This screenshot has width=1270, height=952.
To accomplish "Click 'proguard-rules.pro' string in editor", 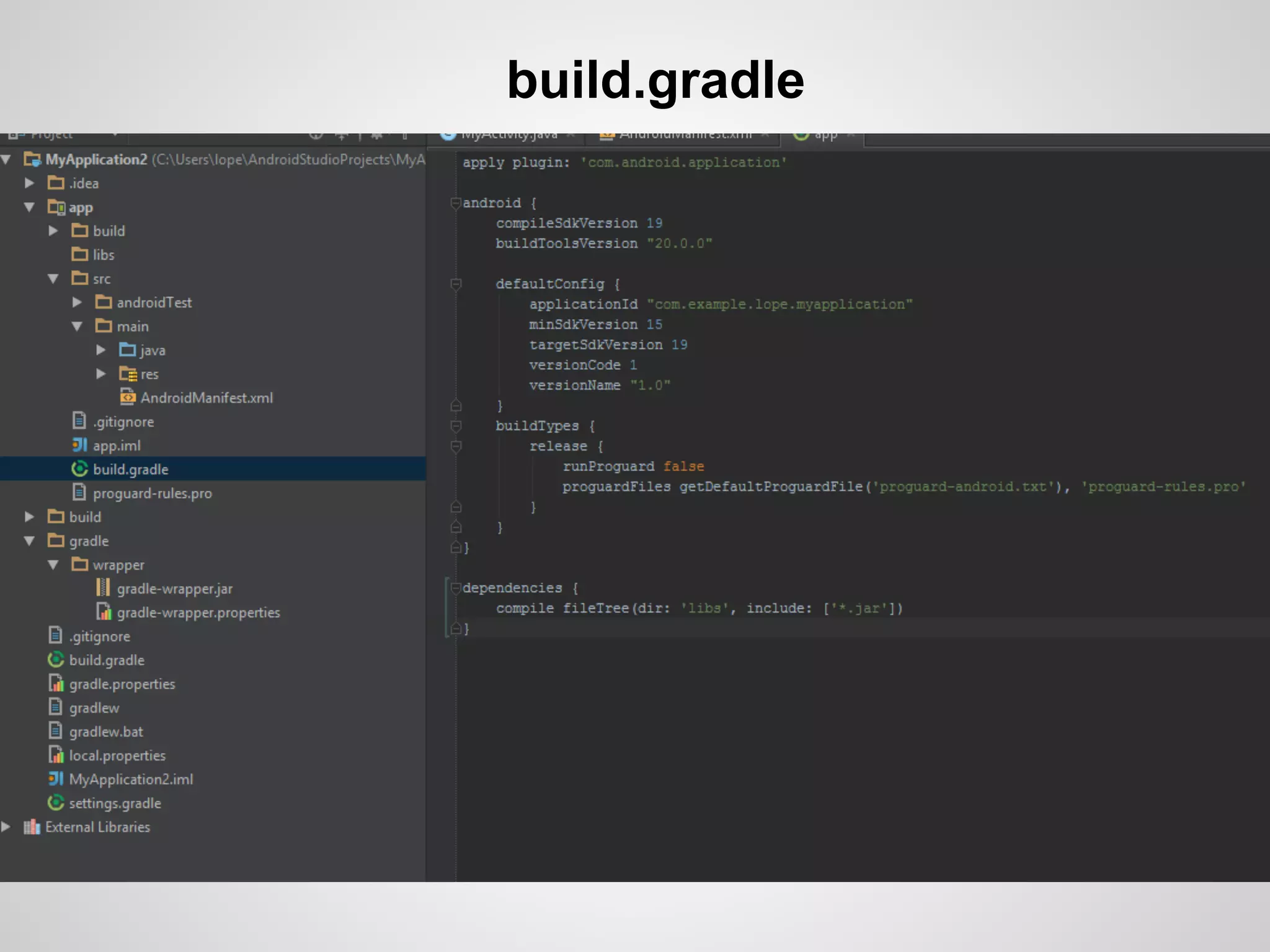I will coord(1164,487).
